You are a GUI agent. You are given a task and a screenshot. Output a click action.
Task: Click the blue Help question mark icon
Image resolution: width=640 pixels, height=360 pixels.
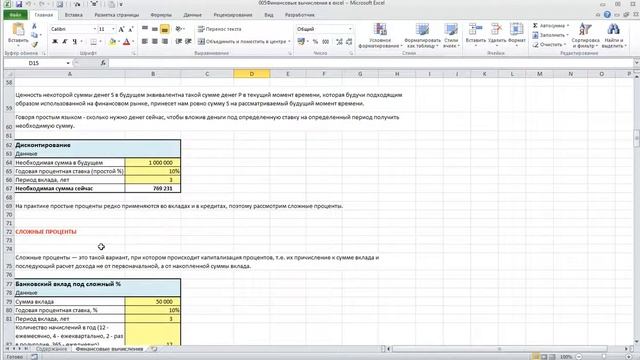(607, 15)
